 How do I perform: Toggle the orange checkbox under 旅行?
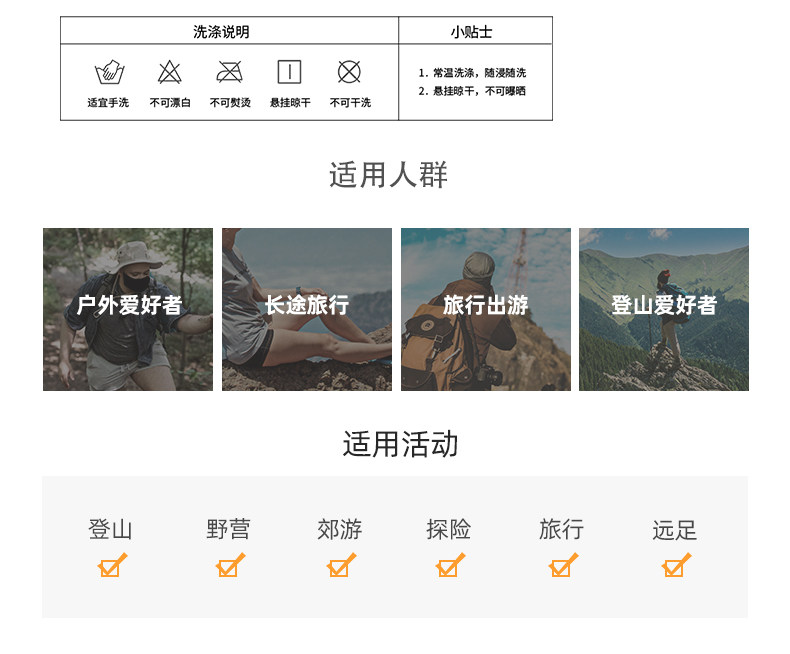click(x=563, y=565)
